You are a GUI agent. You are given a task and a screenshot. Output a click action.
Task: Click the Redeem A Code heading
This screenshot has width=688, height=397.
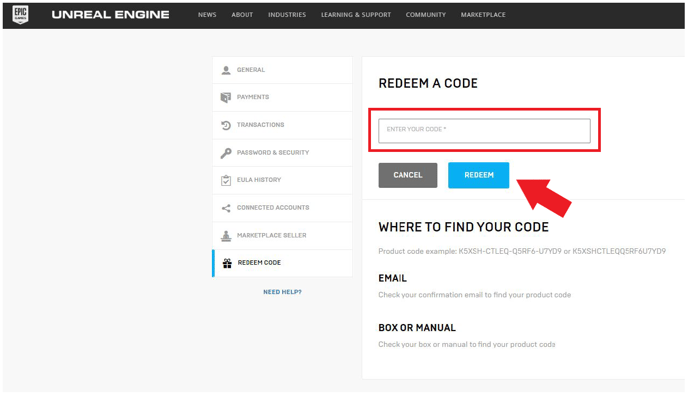pyautogui.click(x=428, y=84)
